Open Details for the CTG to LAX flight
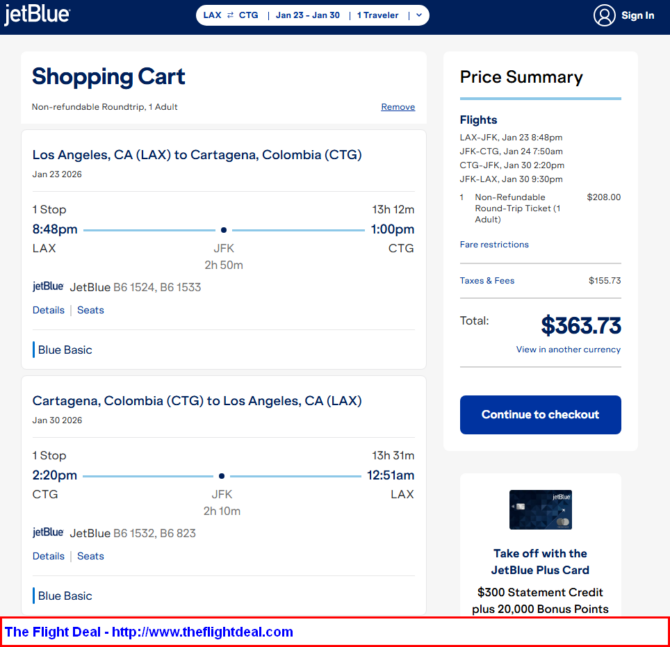 [48, 556]
